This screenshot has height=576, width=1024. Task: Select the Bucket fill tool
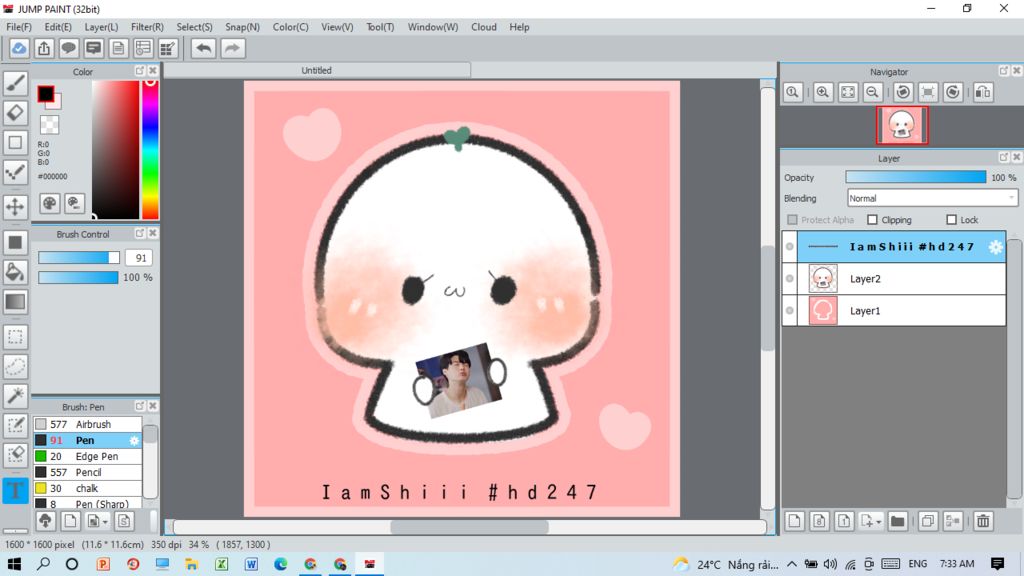15,272
